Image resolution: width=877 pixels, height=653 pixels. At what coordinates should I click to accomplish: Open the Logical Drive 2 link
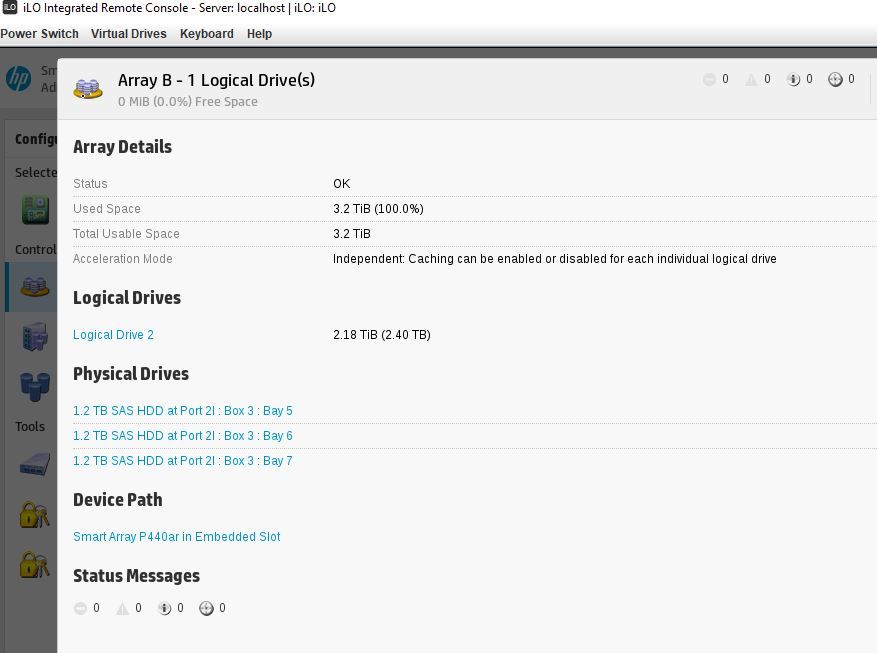(x=113, y=334)
